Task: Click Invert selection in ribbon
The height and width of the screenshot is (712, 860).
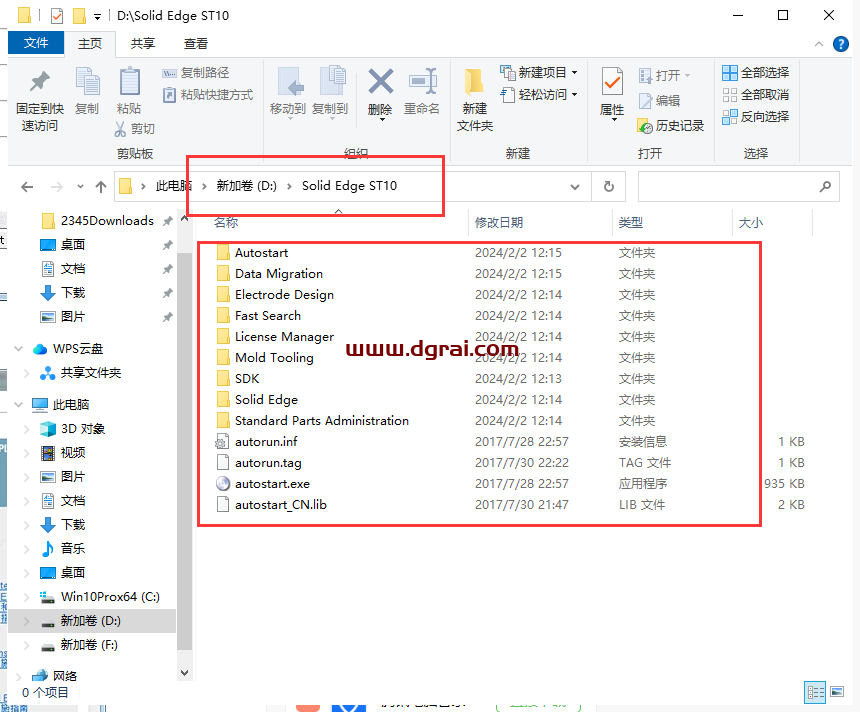Action: tap(756, 116)
